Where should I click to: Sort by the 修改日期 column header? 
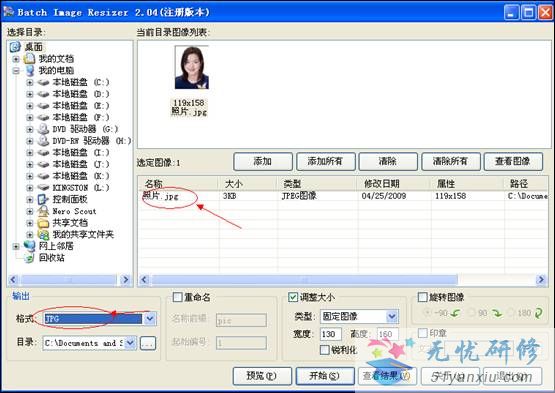(394, 183)
